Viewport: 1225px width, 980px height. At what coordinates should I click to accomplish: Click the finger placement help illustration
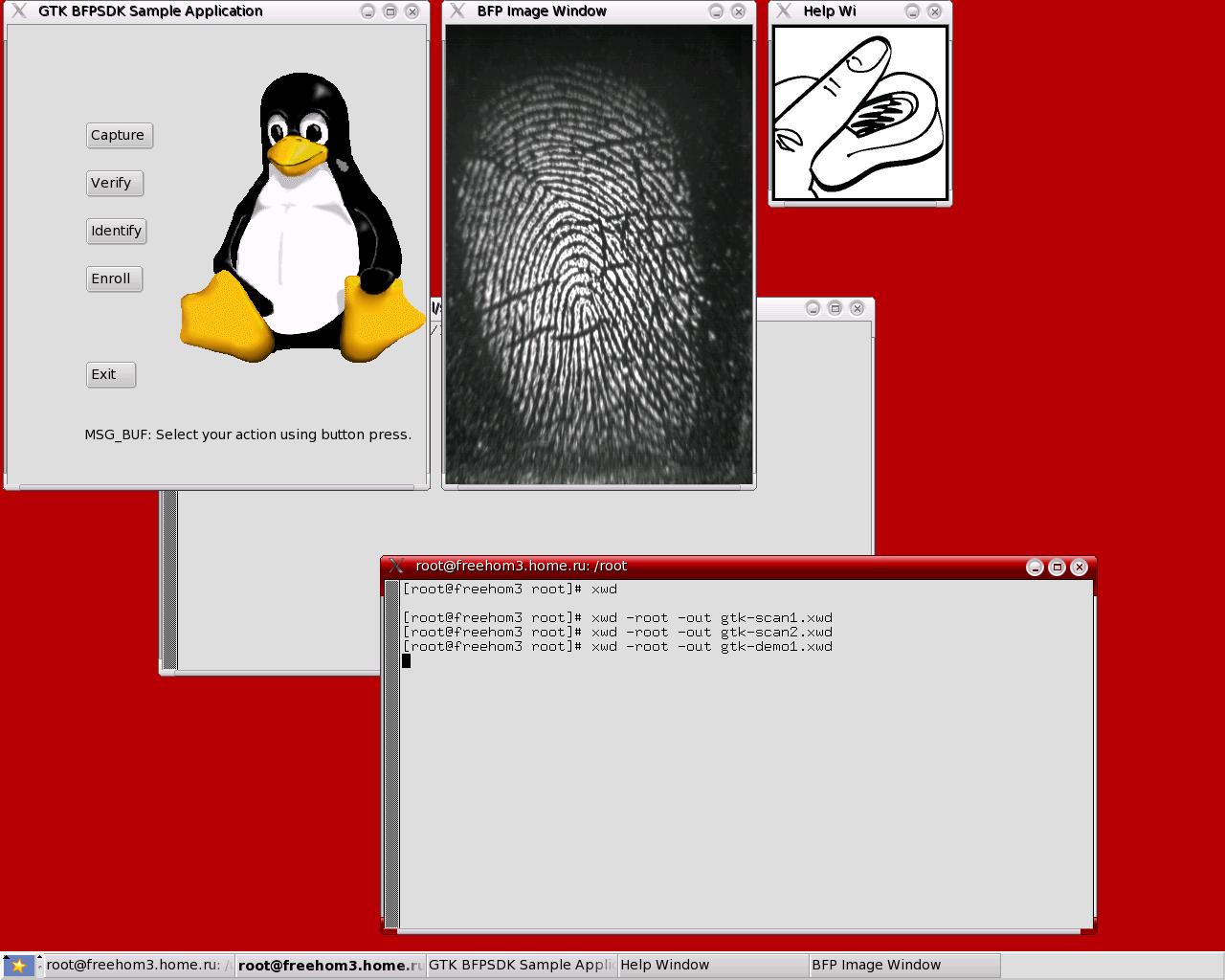[859, 113]
